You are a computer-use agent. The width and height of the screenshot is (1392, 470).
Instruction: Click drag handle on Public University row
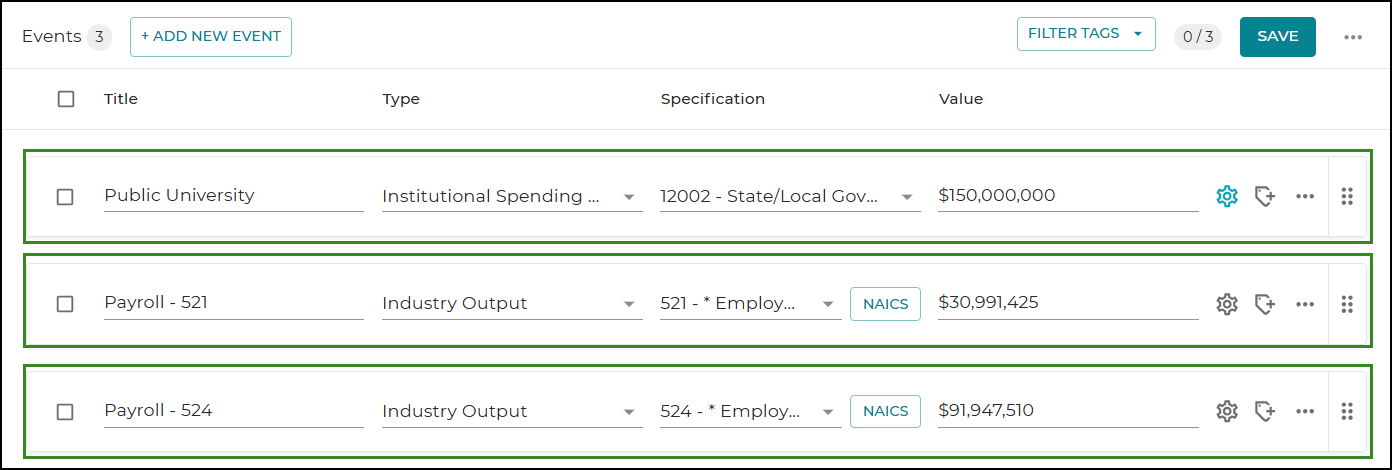click(x=1347, y=196)
